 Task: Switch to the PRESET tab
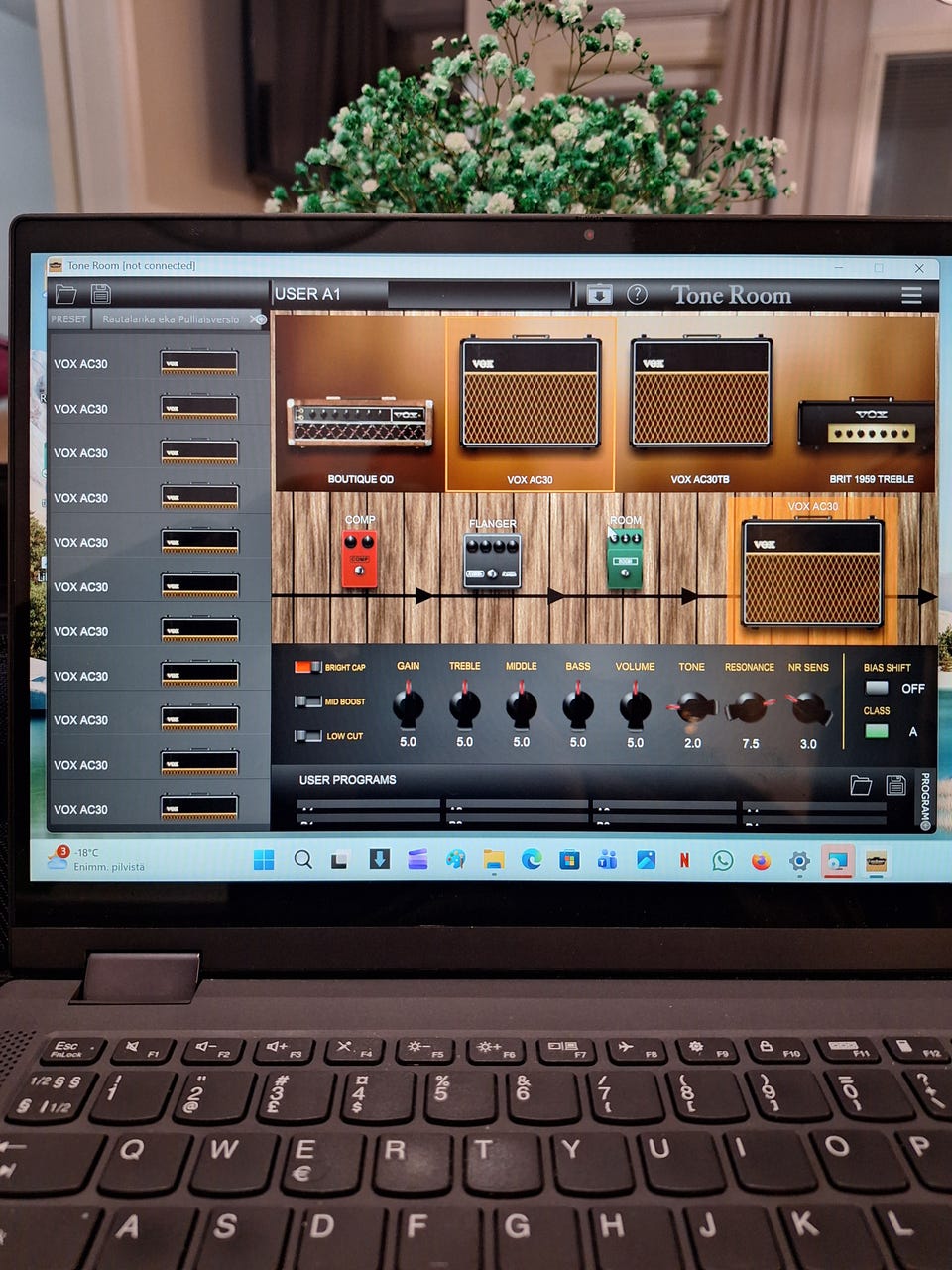68,319
